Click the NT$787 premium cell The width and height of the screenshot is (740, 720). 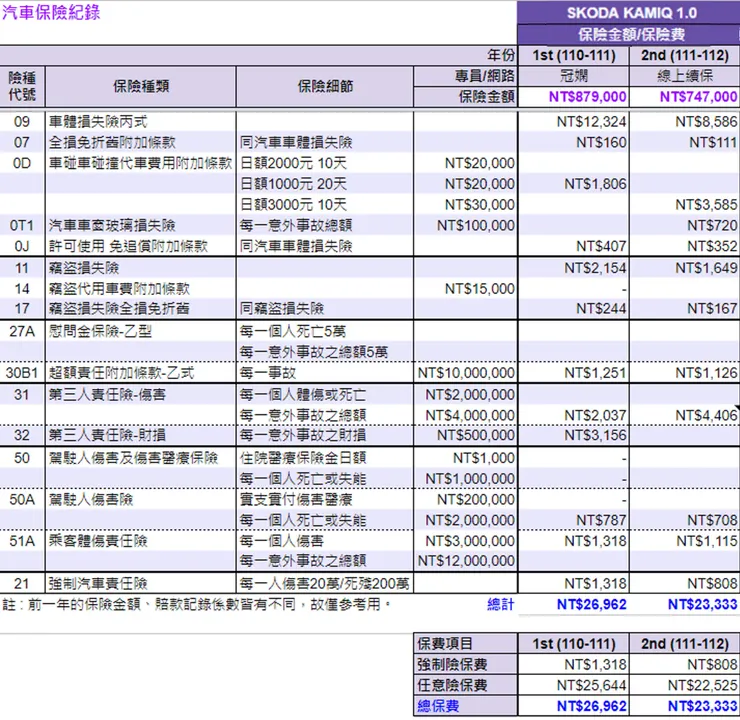[574, 520]
